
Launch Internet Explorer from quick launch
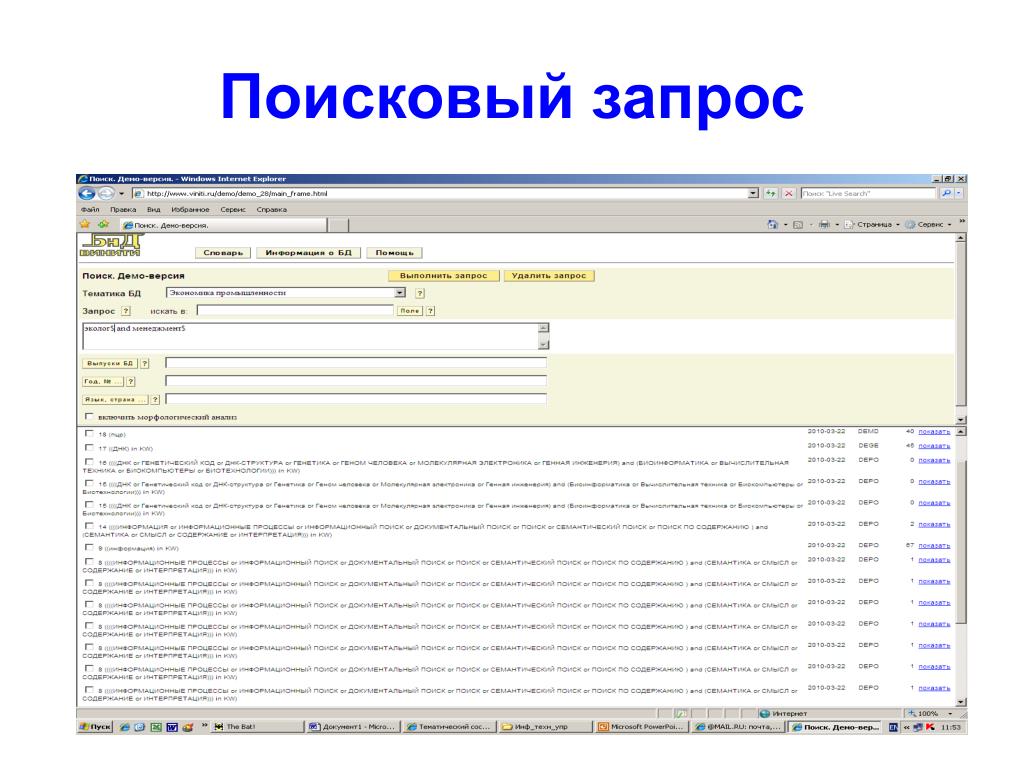125,727
